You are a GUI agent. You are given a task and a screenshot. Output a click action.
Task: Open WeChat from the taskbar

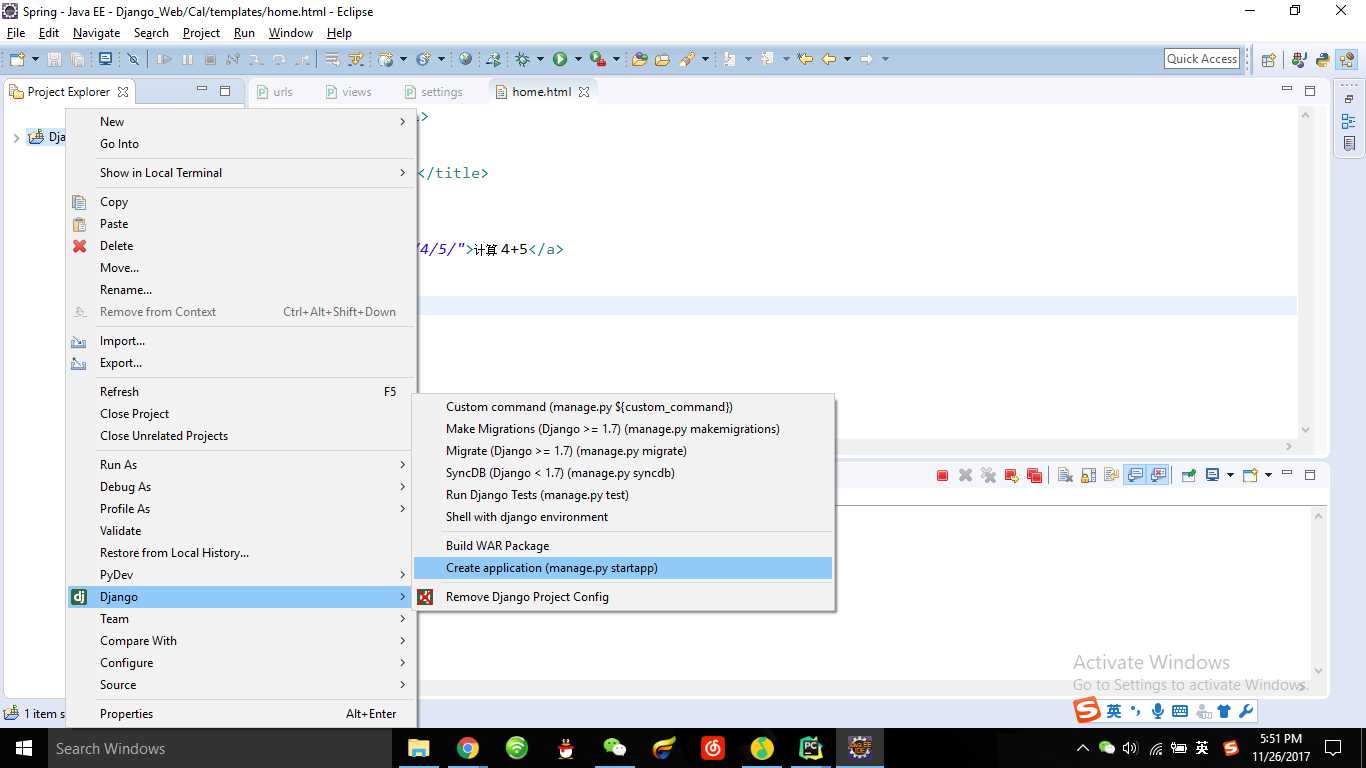[x=615, y=748]
